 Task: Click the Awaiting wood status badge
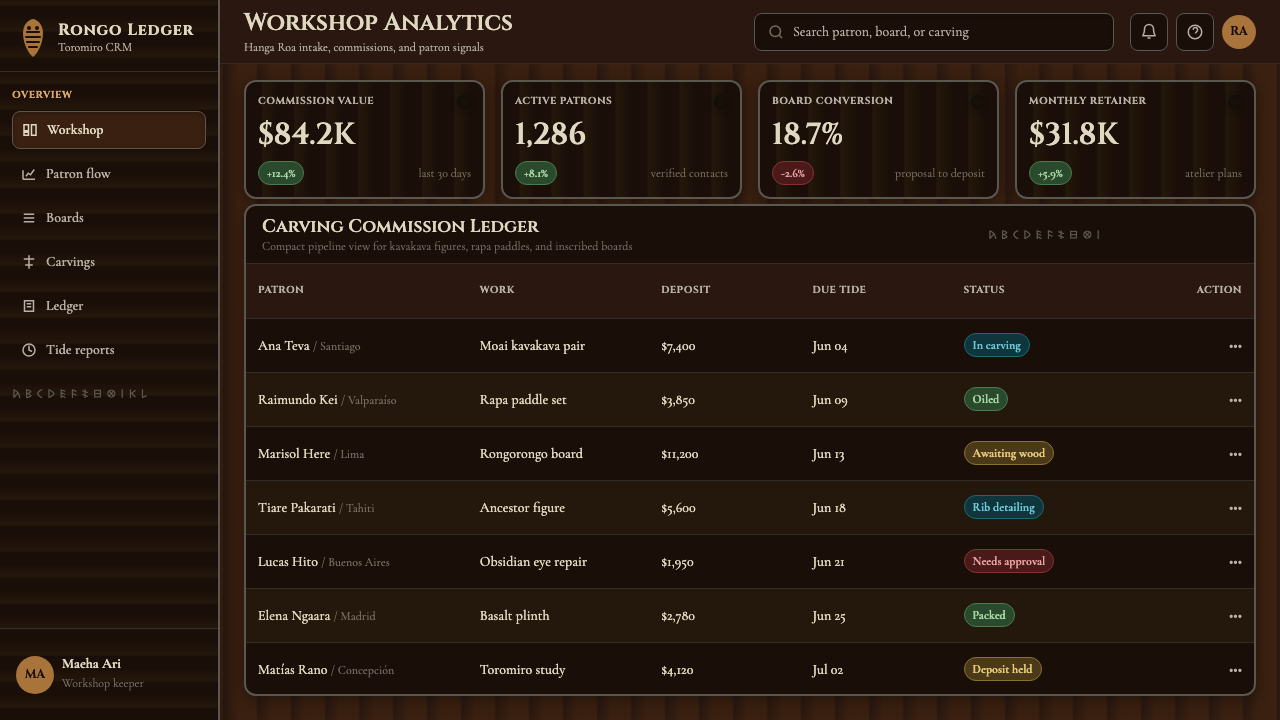(x=1008, y=453)
